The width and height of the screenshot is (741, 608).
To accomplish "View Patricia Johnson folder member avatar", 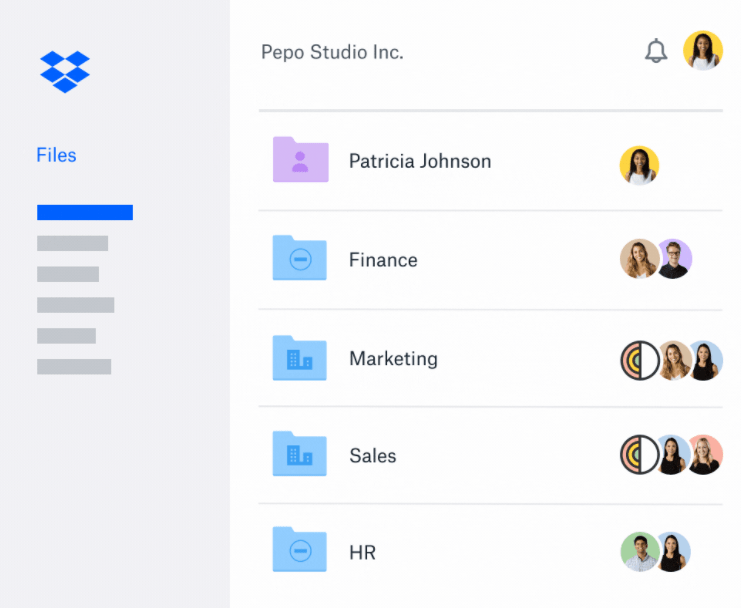I will pyautogui.click(x=639, y=166).
